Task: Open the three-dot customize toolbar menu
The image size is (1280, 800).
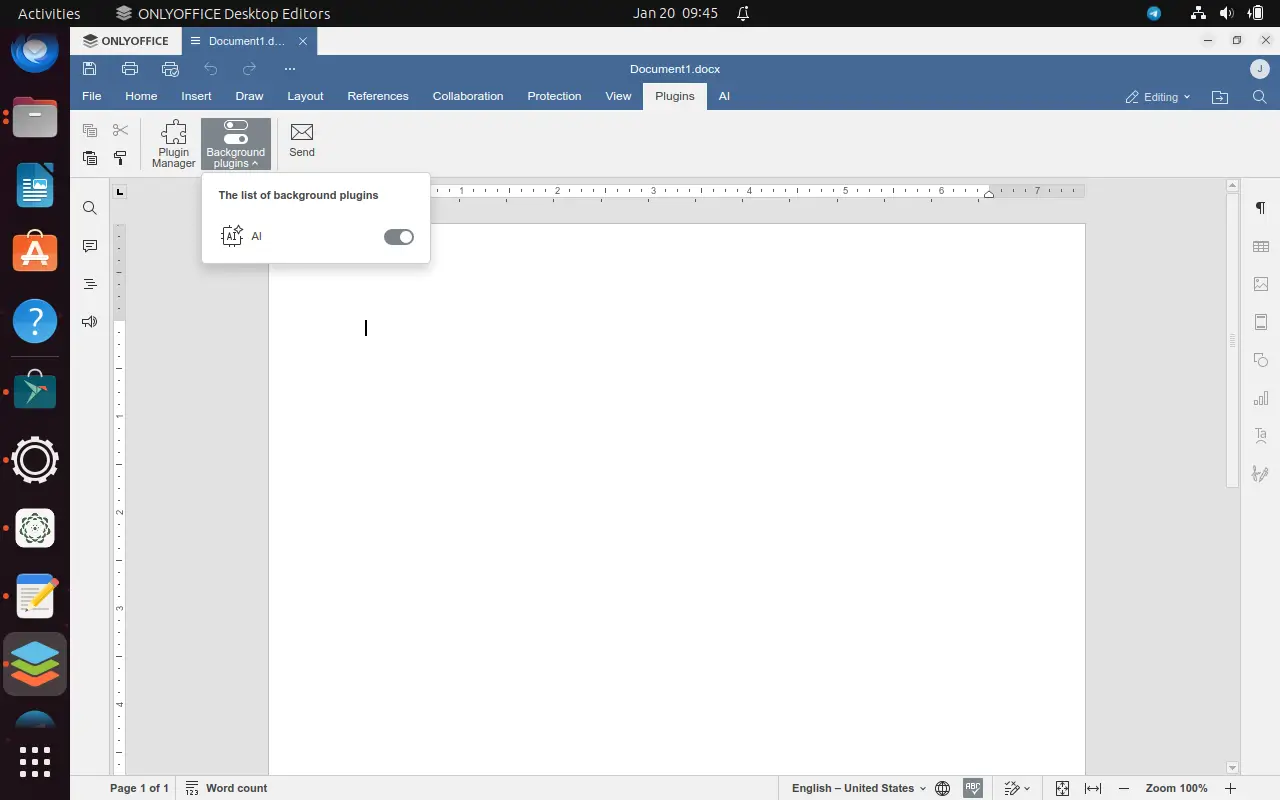Action: (x=290, y=69)
